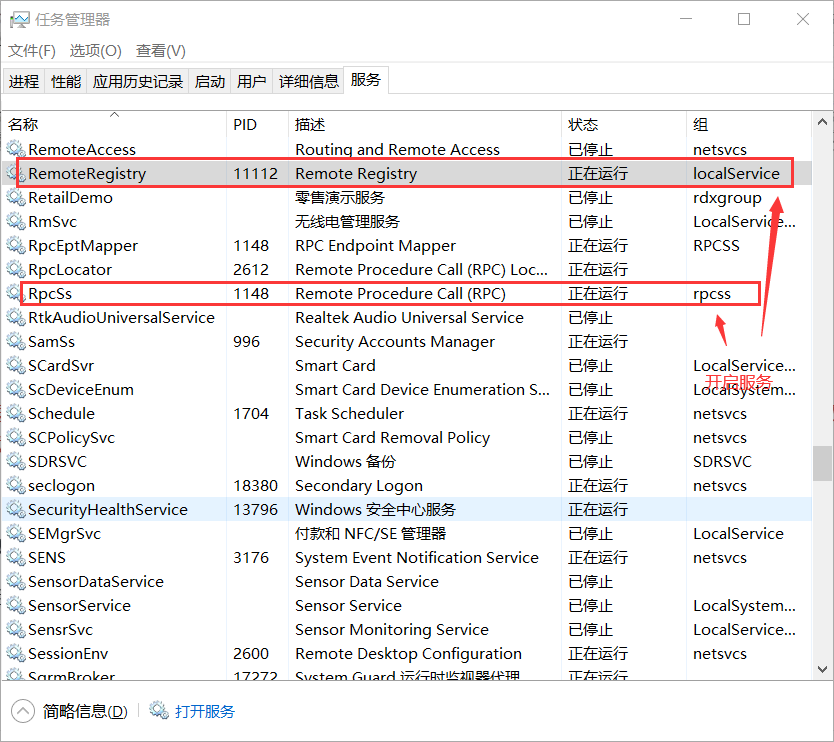The height and width of the screenshot is (742, 834).
Task: Click the 零售演示服务 description
Action: click(x=340, y=197)
